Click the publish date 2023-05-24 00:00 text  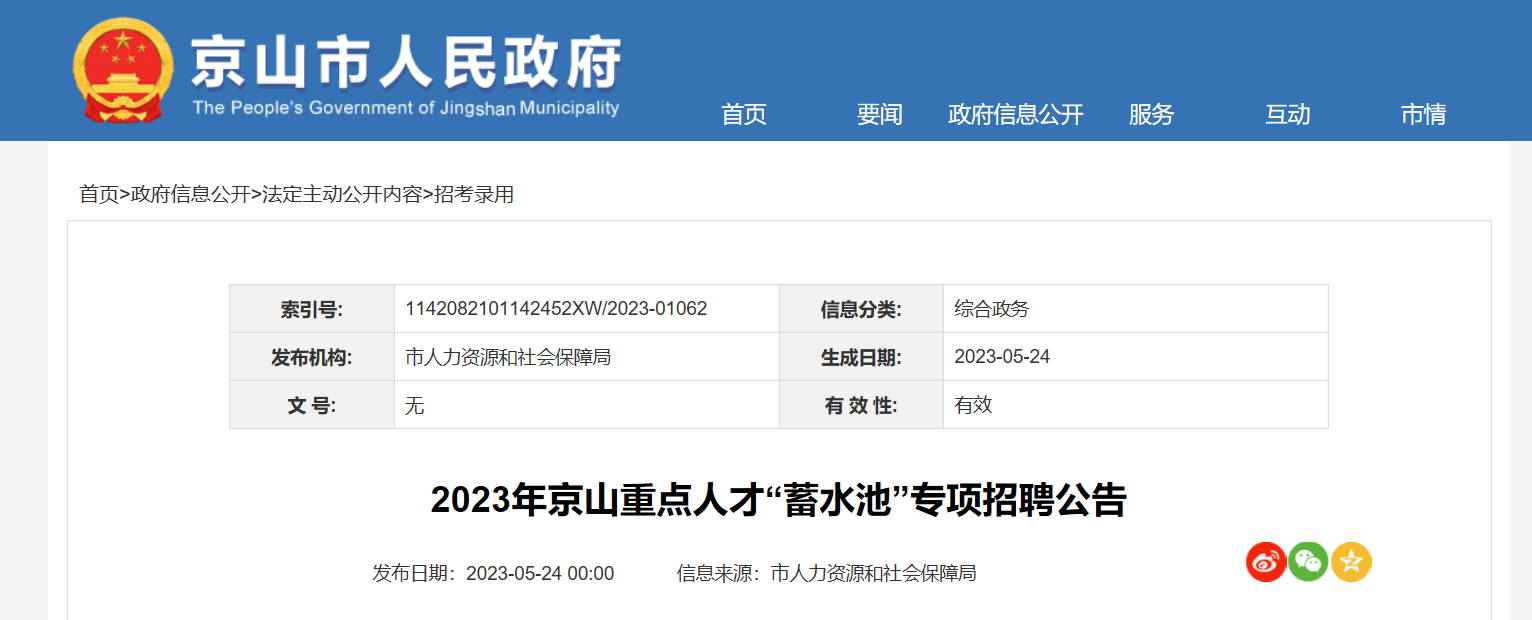click(x=540, y=573)
